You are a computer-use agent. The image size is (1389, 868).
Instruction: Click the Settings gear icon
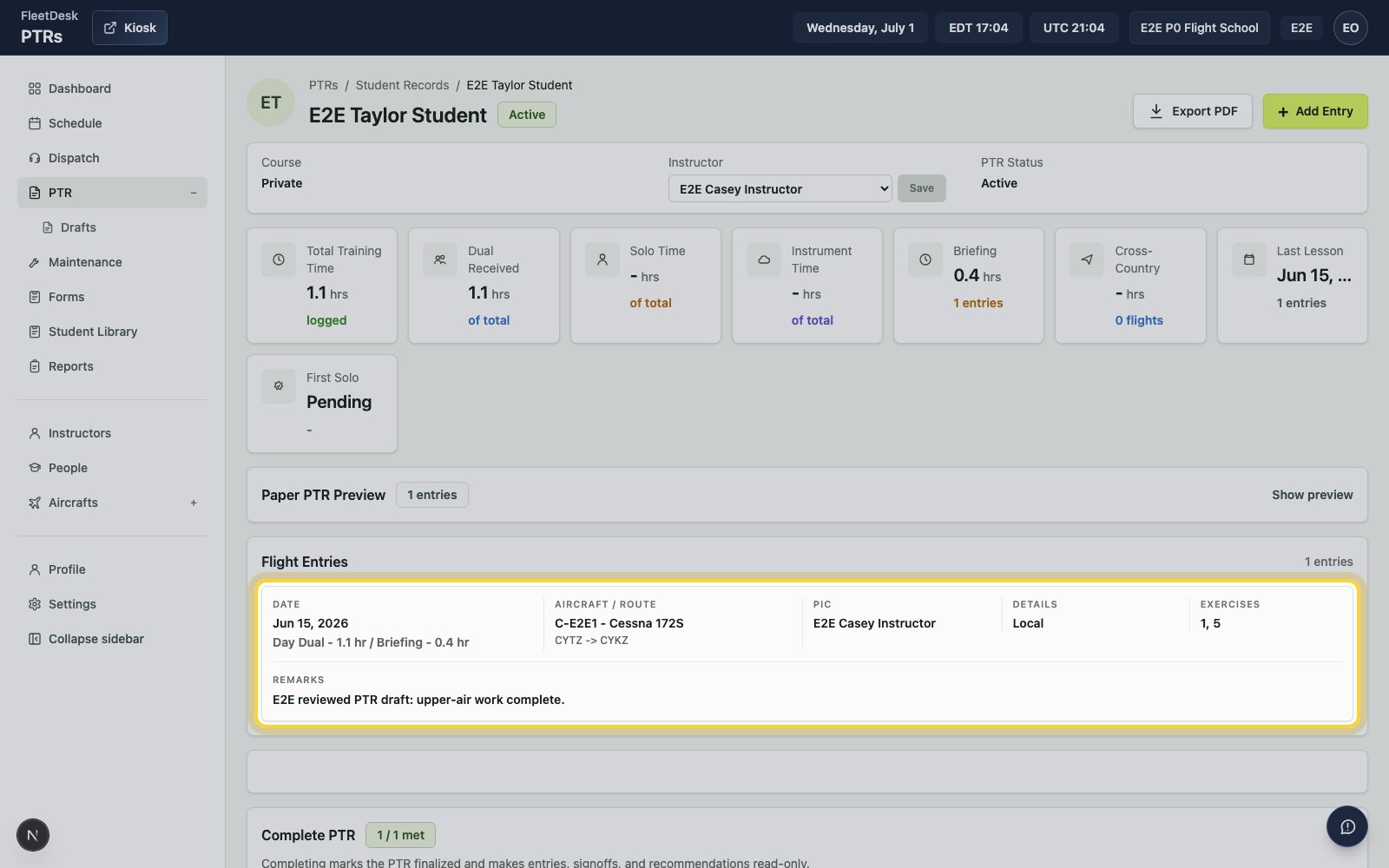click(35, 604)
